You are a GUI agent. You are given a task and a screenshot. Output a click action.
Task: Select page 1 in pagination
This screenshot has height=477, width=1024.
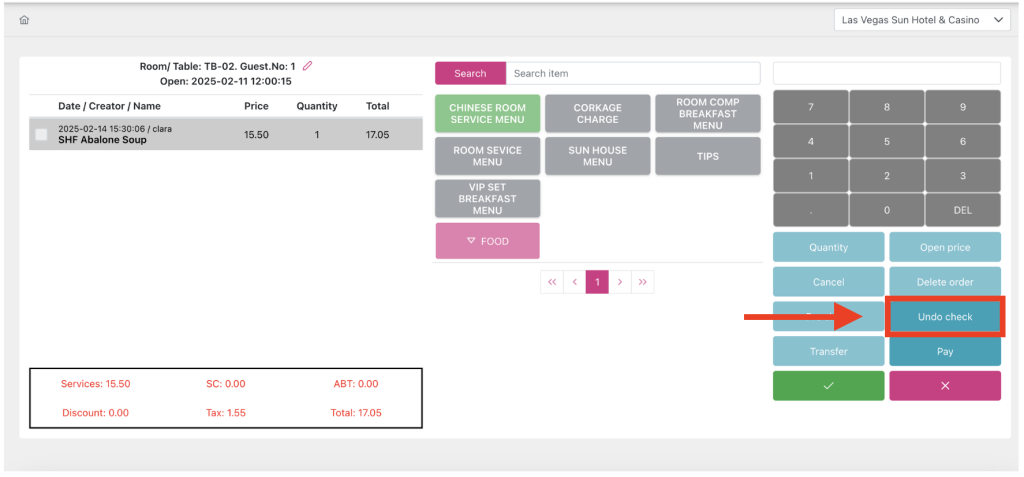coord(597,282)
